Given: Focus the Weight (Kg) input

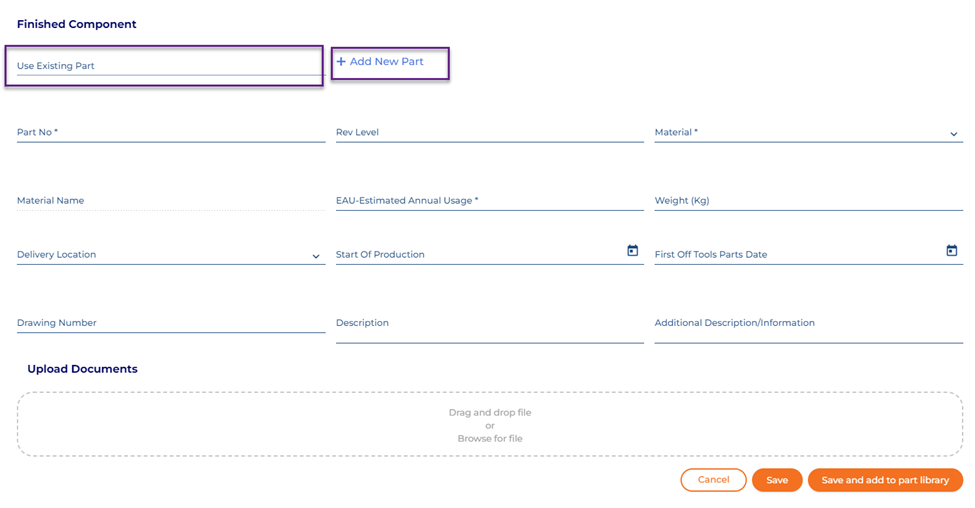Looking at the screenshot, I should coord(808,200).
